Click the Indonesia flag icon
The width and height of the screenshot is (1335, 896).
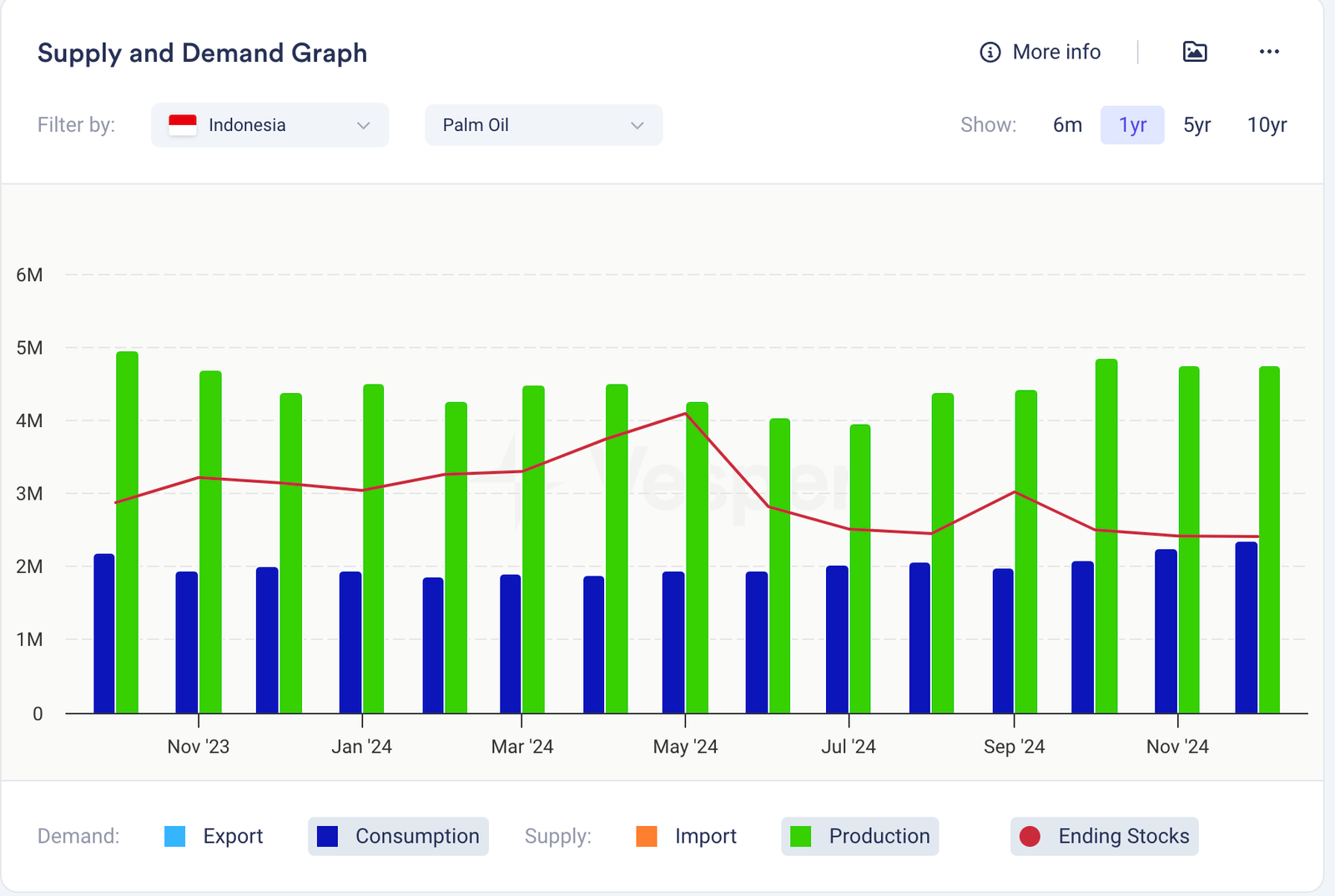tap(183, 125)
